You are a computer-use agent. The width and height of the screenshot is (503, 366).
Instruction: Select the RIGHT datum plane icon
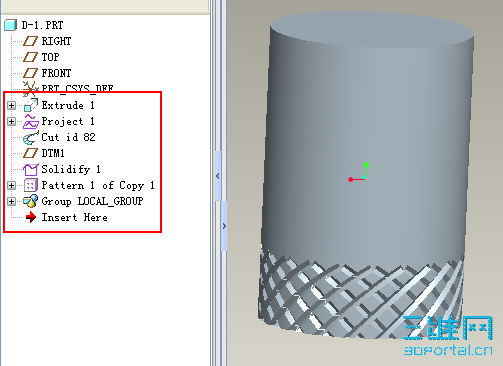30,41
